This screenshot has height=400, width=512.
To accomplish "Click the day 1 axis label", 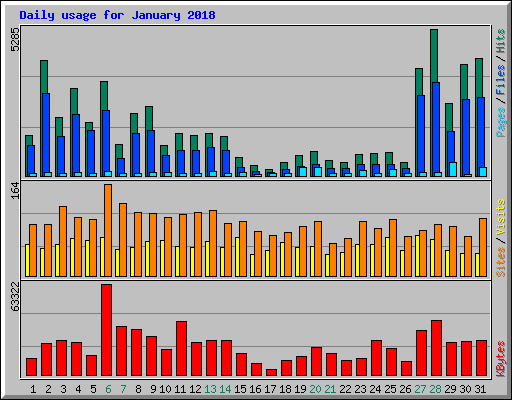I will point(33,389).
